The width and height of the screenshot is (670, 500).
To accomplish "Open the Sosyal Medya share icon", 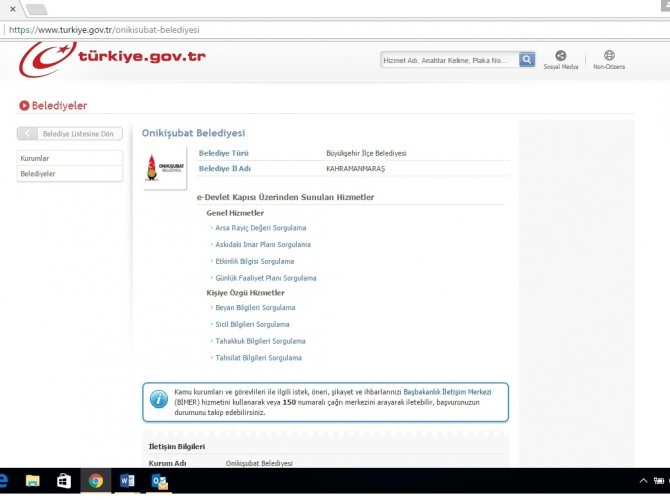I will coord(560,57).
